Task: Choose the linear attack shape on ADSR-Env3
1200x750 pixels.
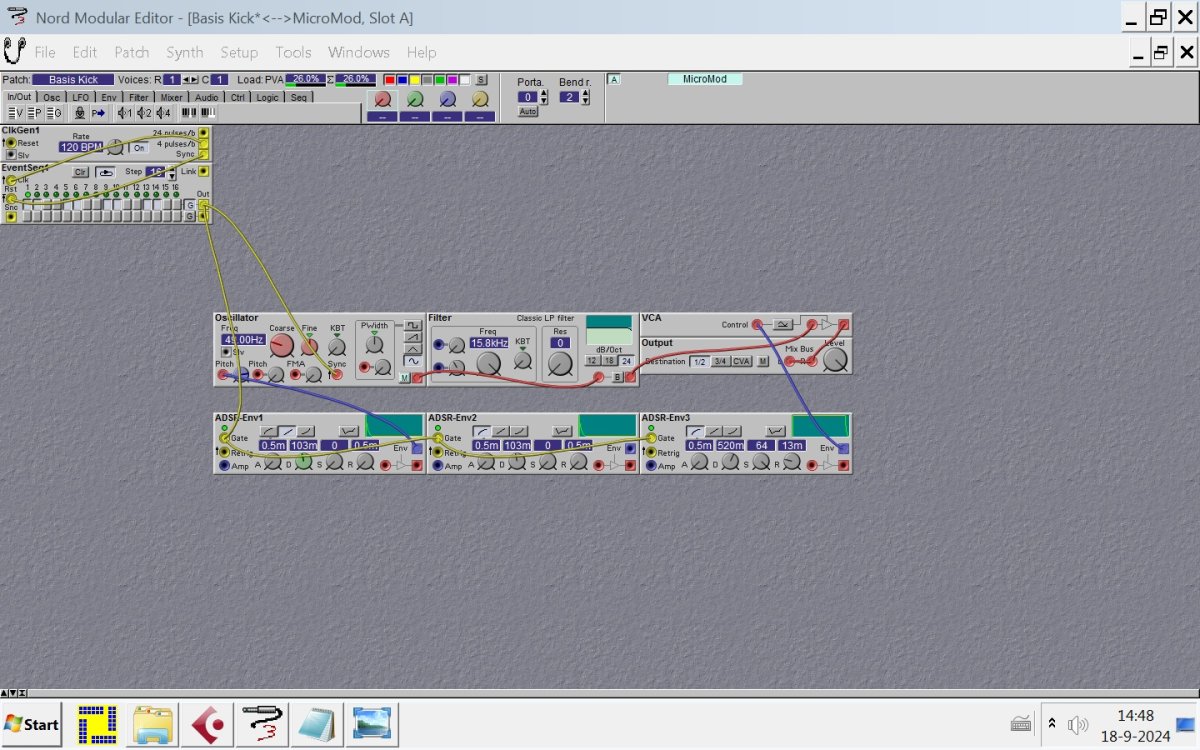Action: point(714,431)
